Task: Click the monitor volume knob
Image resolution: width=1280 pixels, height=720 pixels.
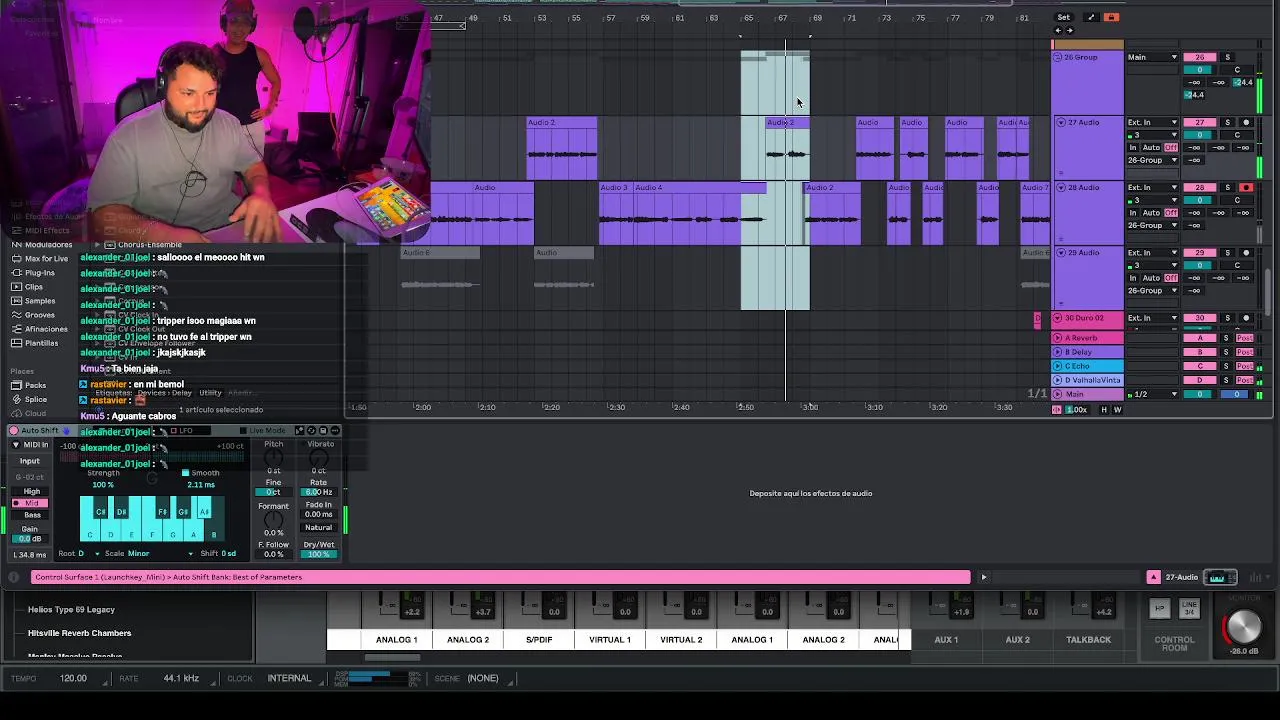Action: point(1243,627)
